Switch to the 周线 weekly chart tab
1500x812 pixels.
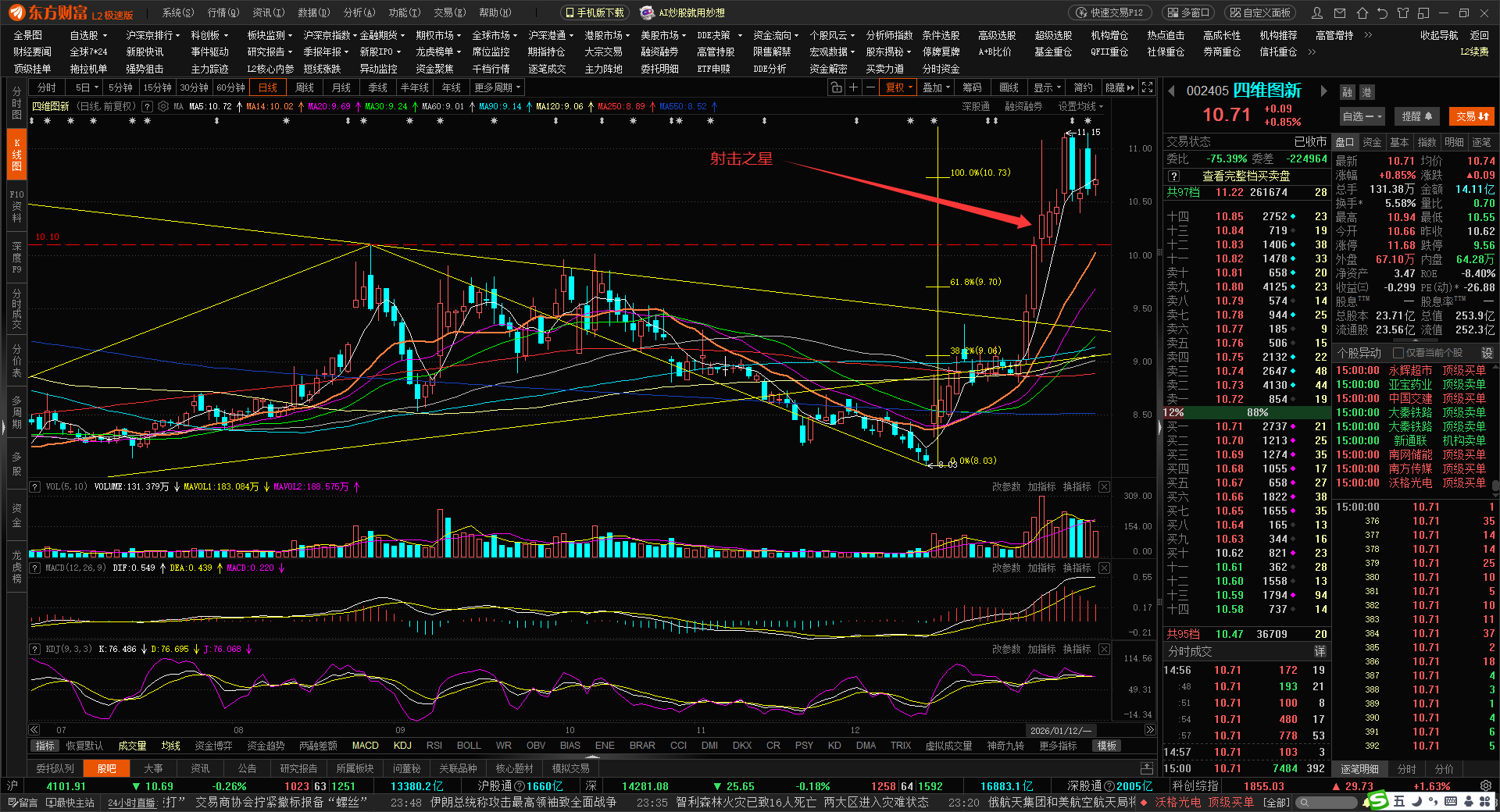[x=305, y=87]
